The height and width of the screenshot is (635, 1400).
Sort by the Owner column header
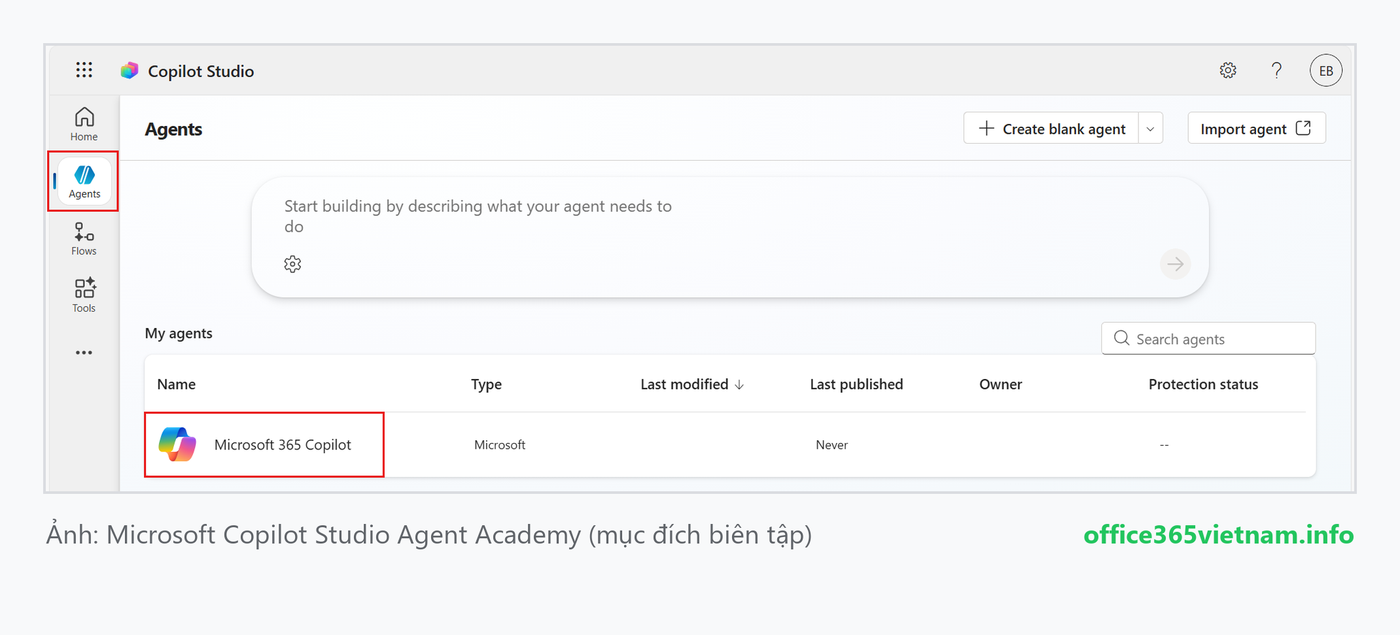click(1000, 384)
